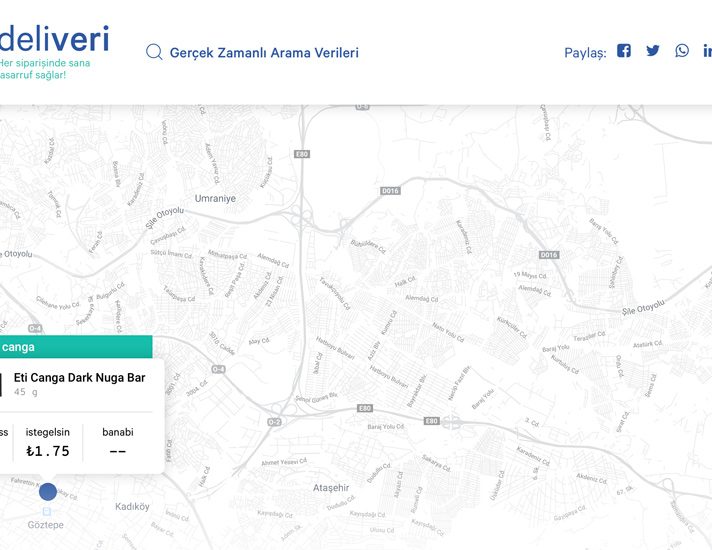Click the Ataşehir map label

pos(331,488)
